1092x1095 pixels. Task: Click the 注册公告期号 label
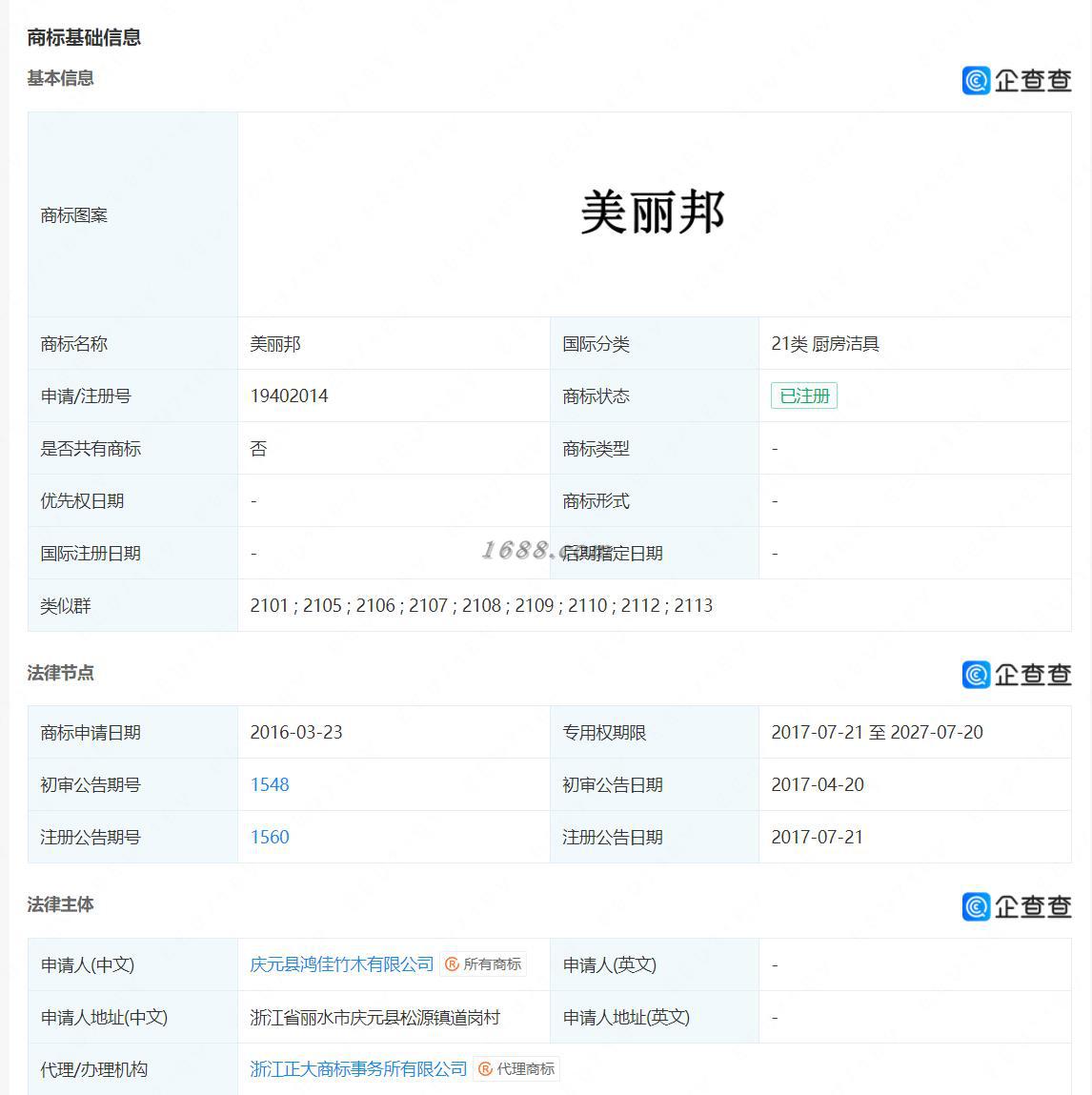pyautogui.click(x=91, y=838)
